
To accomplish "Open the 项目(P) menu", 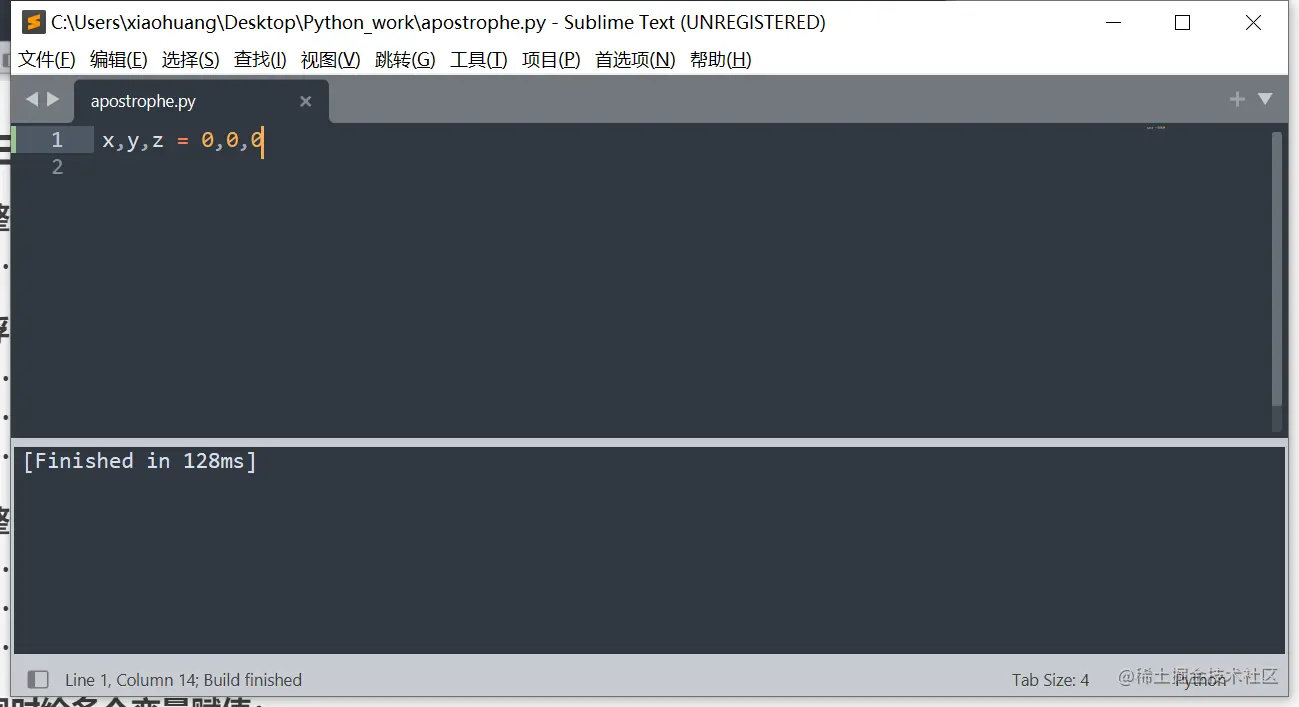I will tap(551, 60).
